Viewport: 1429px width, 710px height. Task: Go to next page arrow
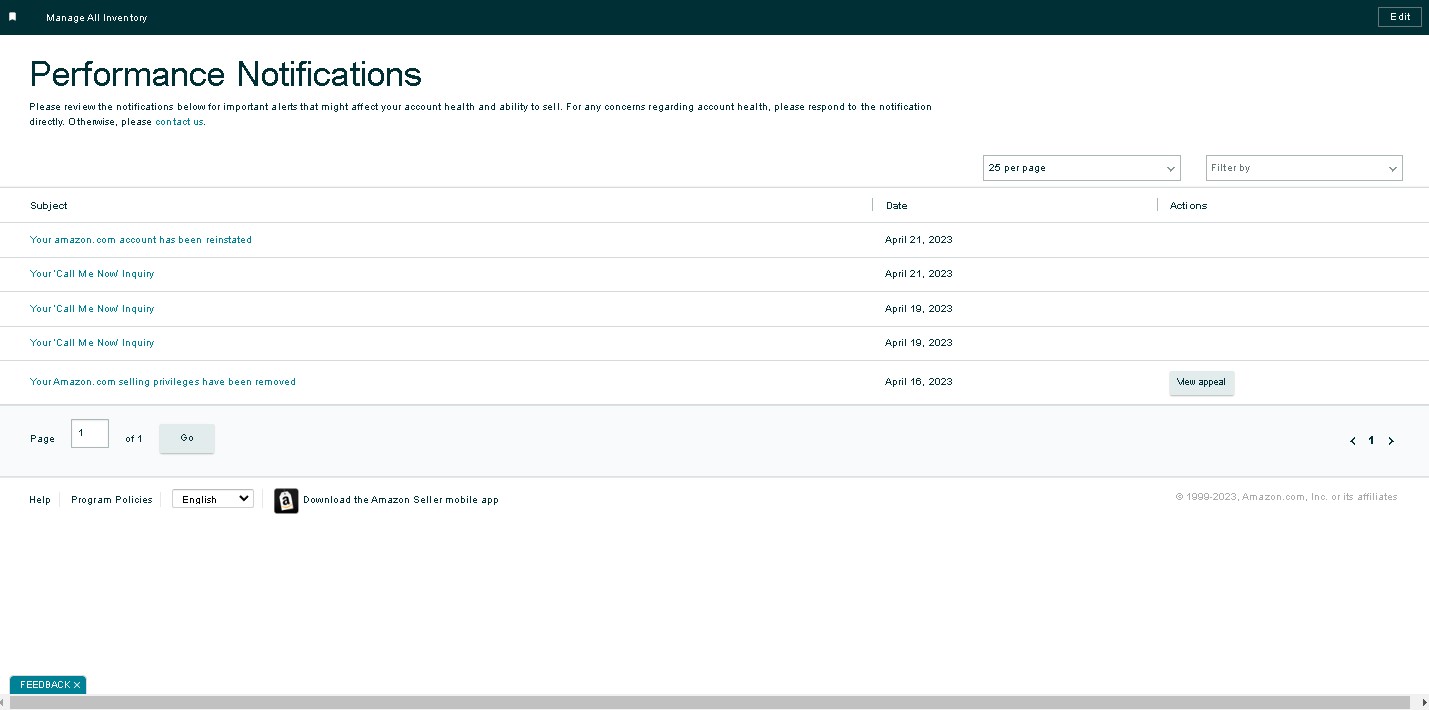(x=1391, y=441)
